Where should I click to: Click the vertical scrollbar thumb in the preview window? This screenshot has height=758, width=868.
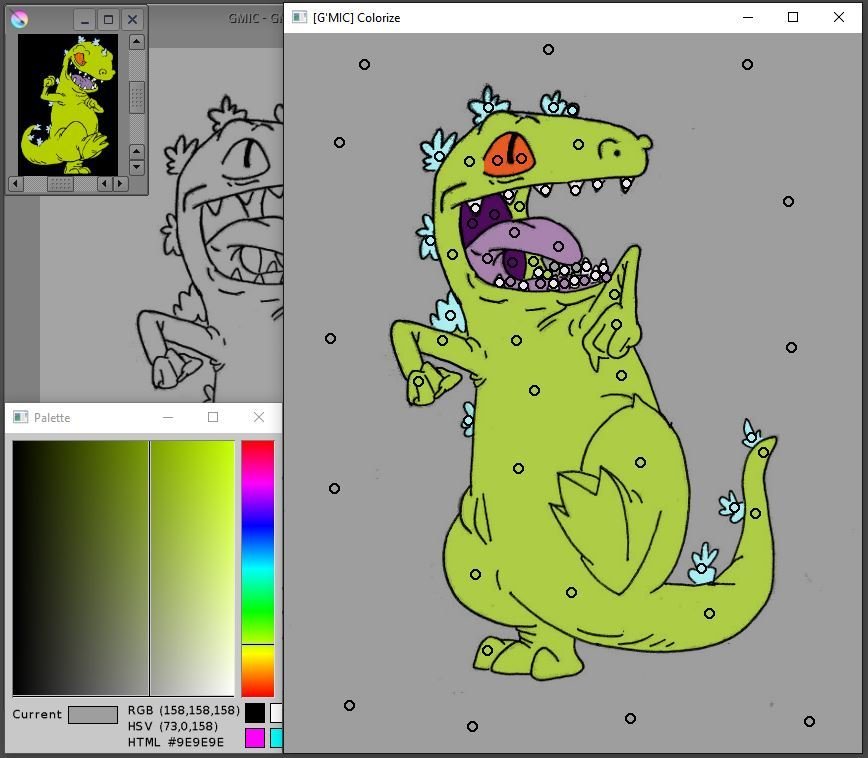137,97
